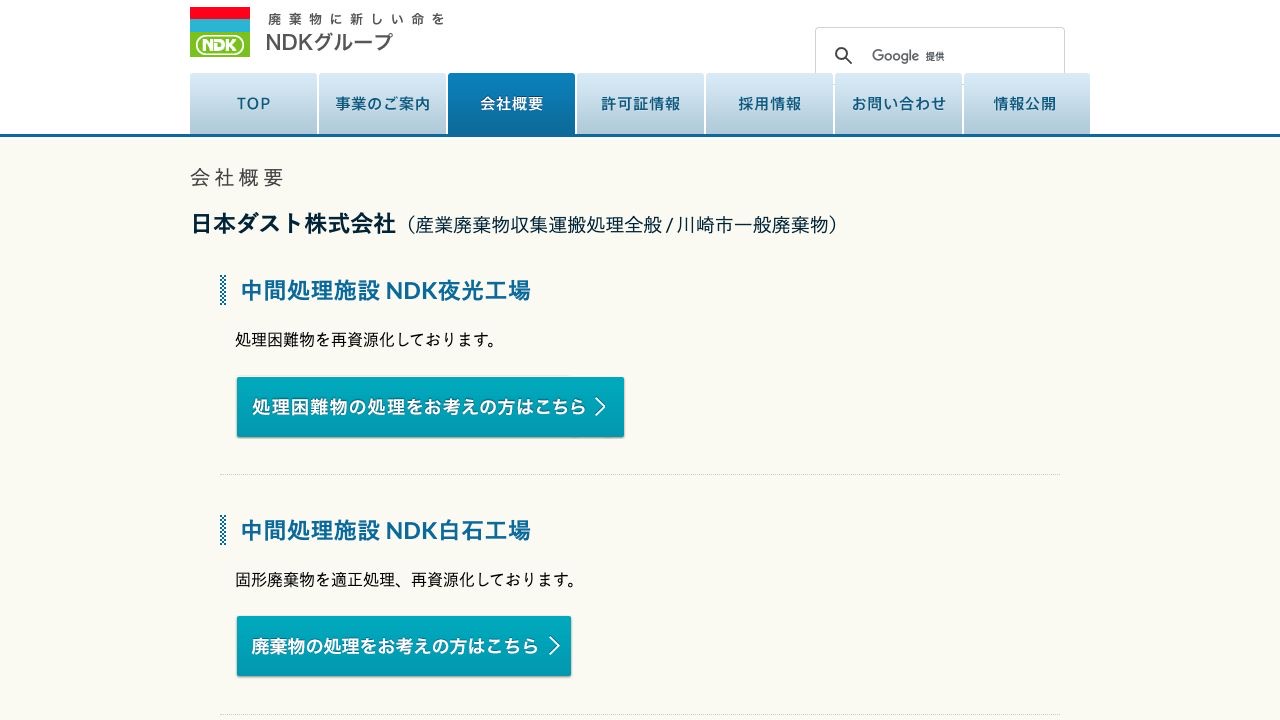Image resolution: width=1280 pixels, height=720 pixels.
Task: Open the 情報公開 tab
Action: pos(1026,104)
